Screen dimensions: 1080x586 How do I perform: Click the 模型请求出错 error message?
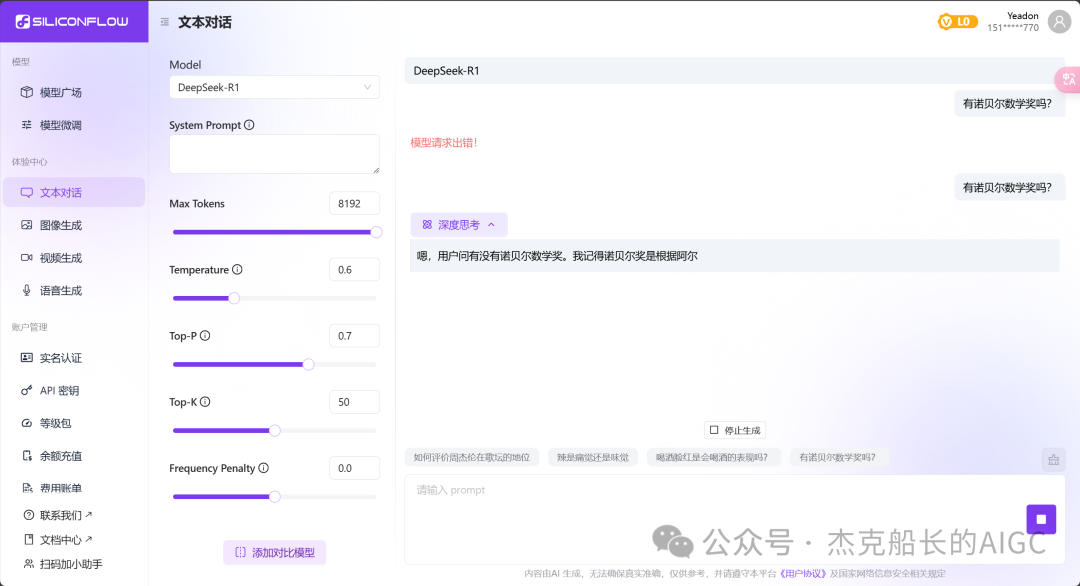(444, 143)
